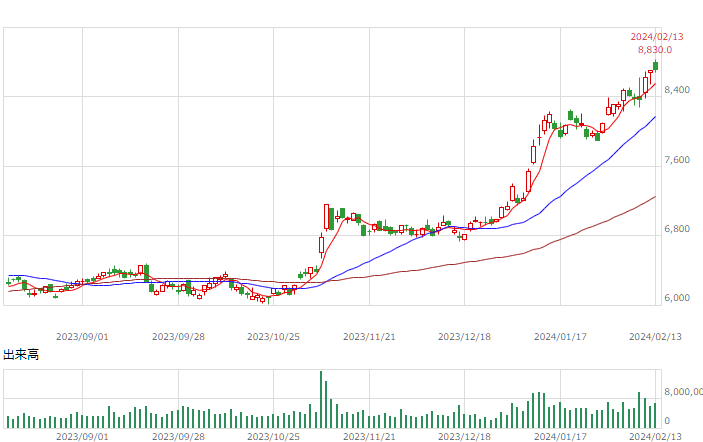This screenshot has width=703, height=442.
Task: Click the 8,000,00 volume axis label
Action: click(683, 392)
